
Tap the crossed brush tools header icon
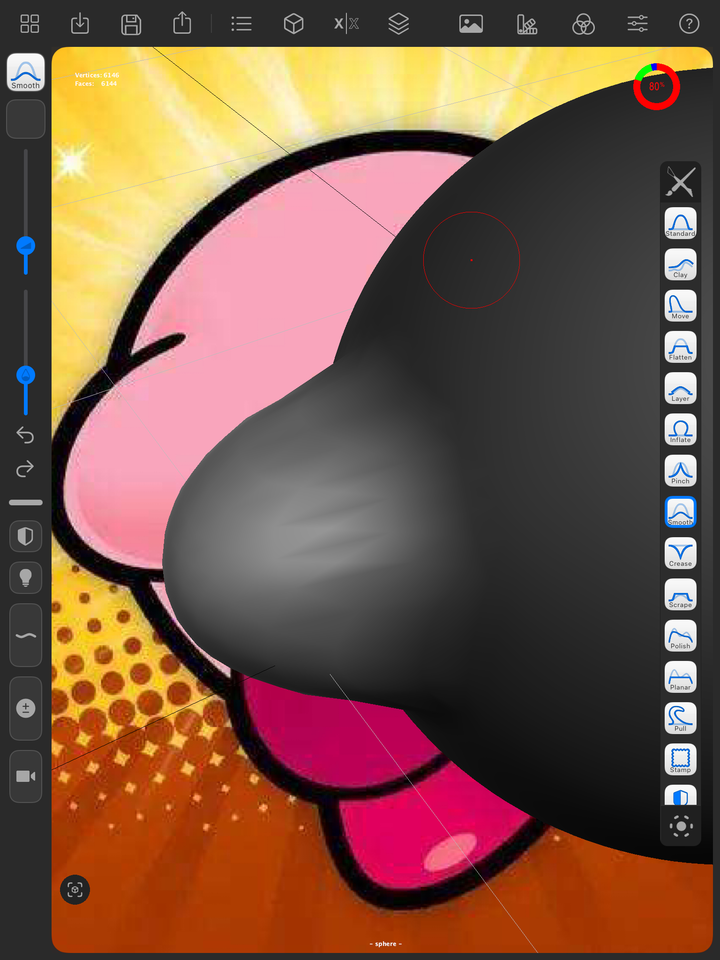(x=681, y=182)
